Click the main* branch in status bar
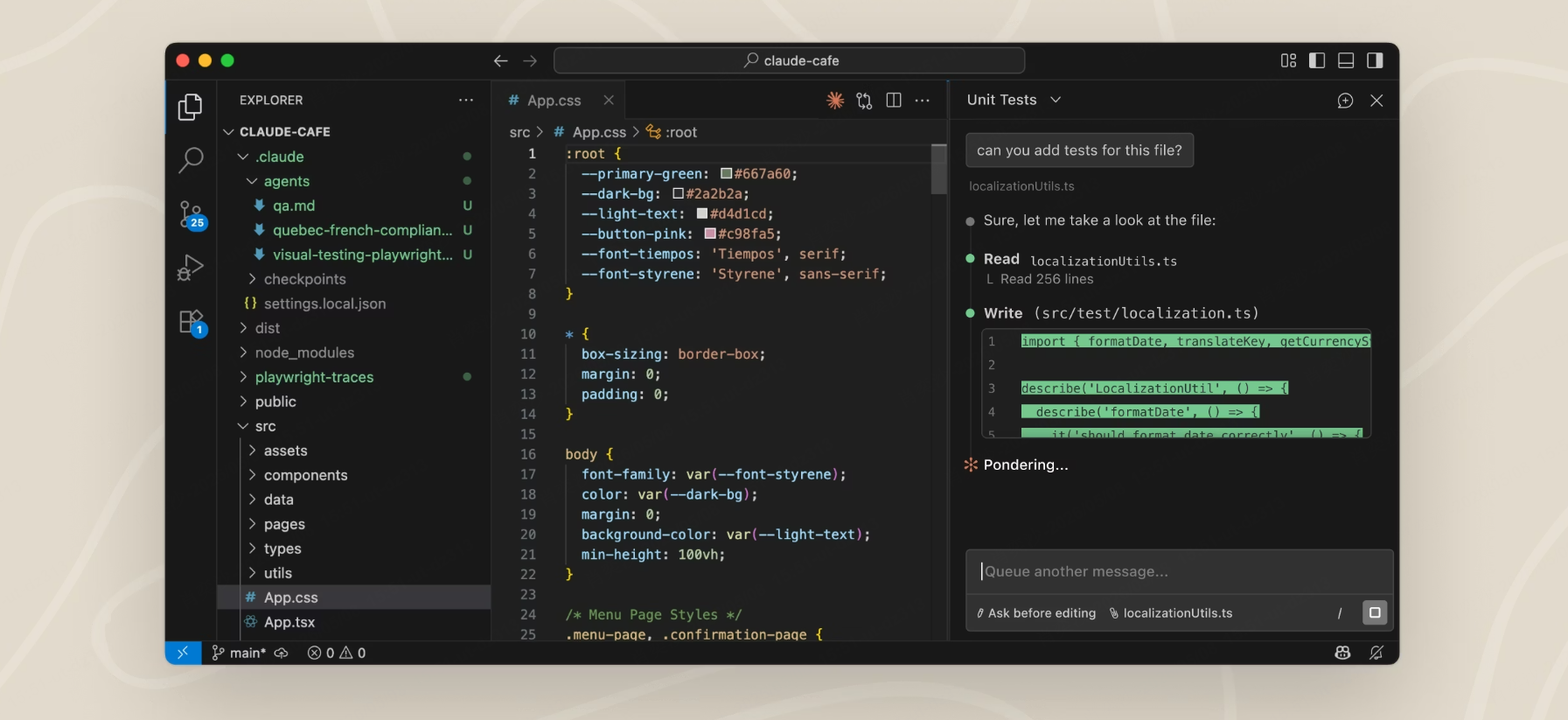The width and height of the screenshot is (1568, 720). (x=239, y=653)
